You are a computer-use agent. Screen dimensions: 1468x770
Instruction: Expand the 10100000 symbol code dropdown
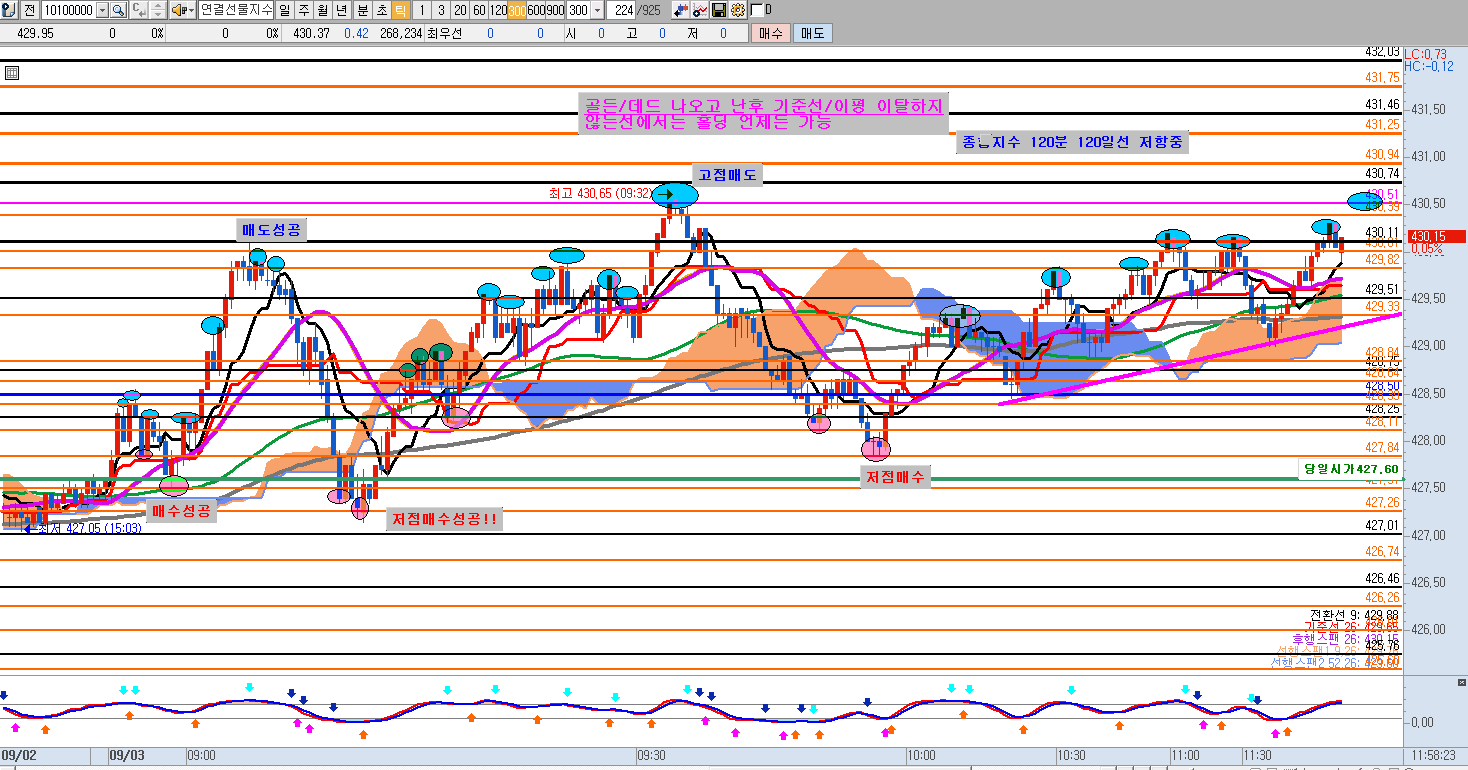tap(102, 10)
